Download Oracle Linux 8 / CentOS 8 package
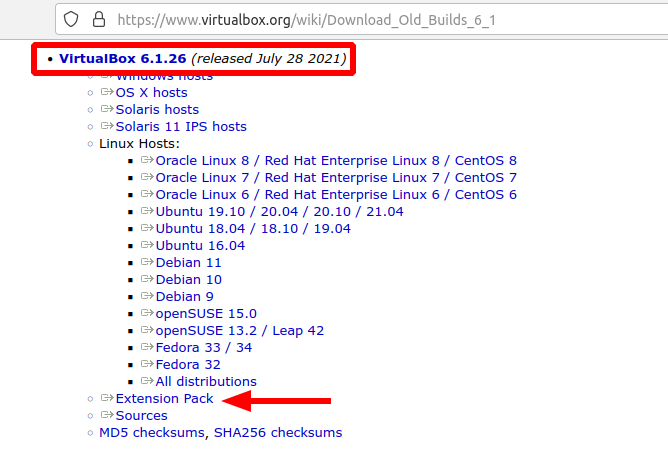 point(336,161)
